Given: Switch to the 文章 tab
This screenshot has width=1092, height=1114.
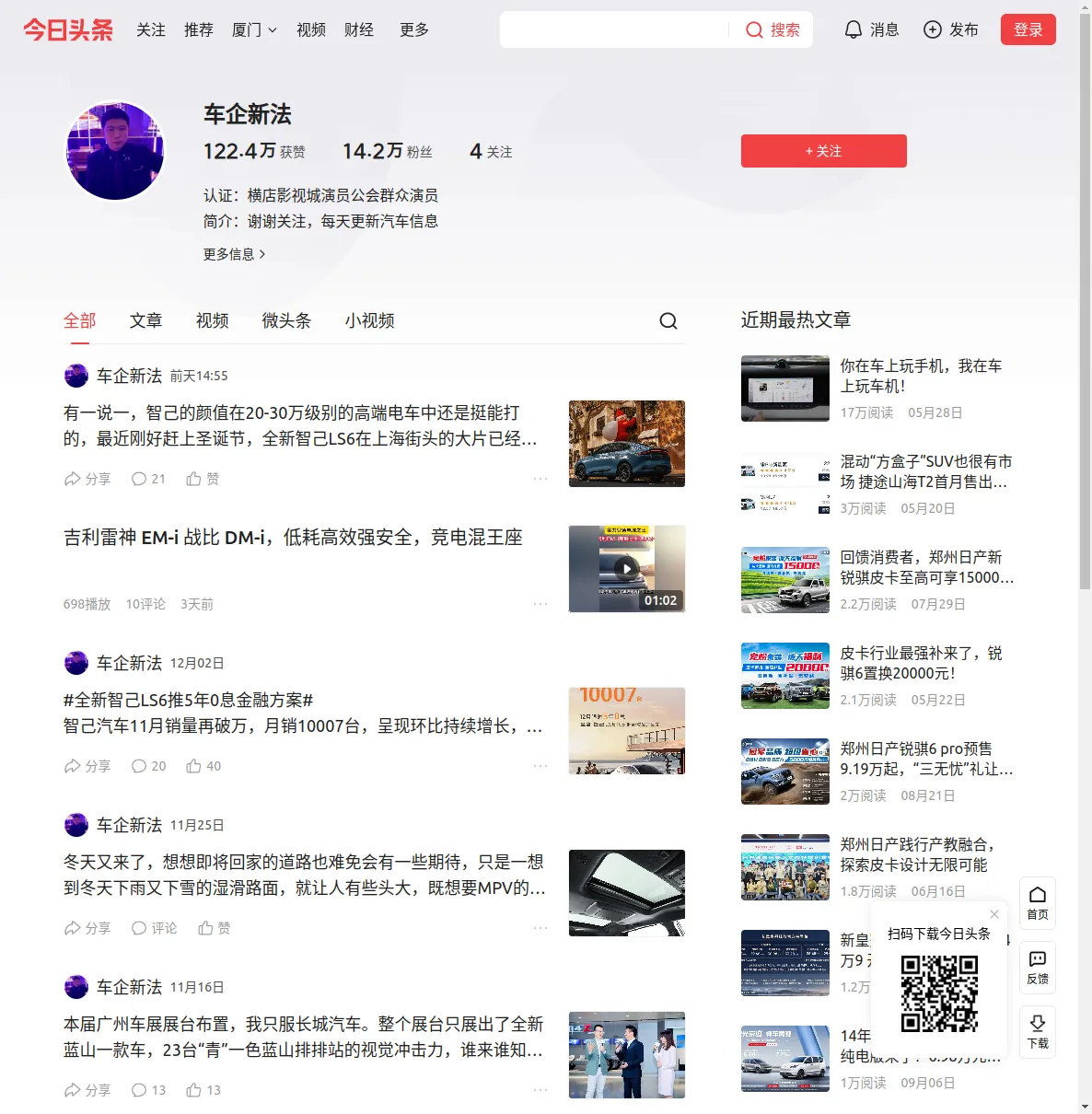Looking at the screenshot, I should (x=145, y=320).
